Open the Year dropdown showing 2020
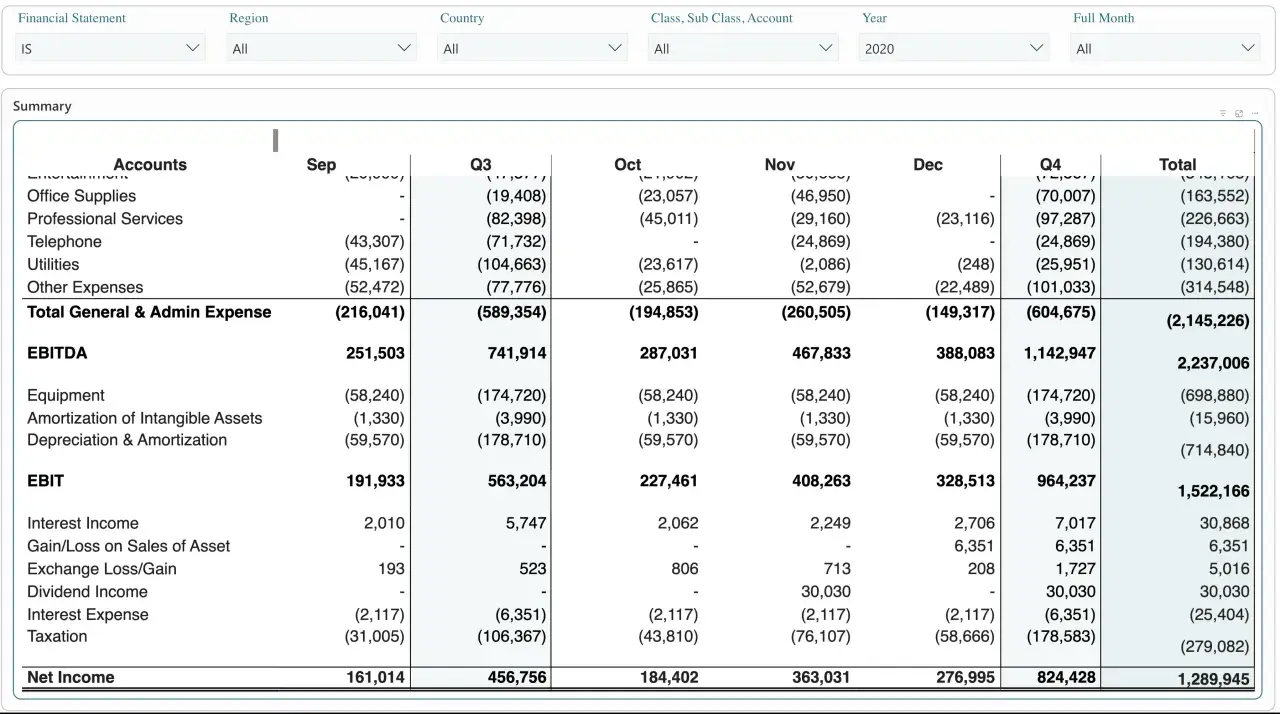Viewport: 1280px width, 714px height. tap(954, 47)
